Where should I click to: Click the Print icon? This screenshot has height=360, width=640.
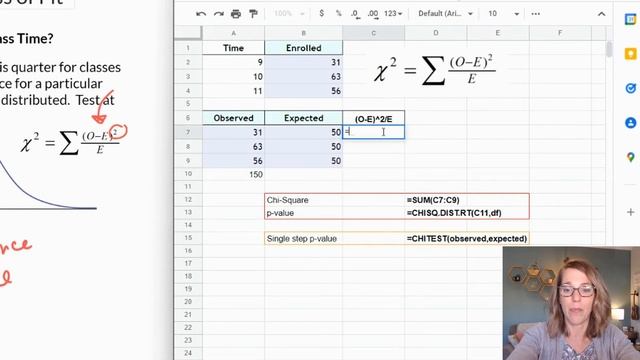(x=236, y=14)
